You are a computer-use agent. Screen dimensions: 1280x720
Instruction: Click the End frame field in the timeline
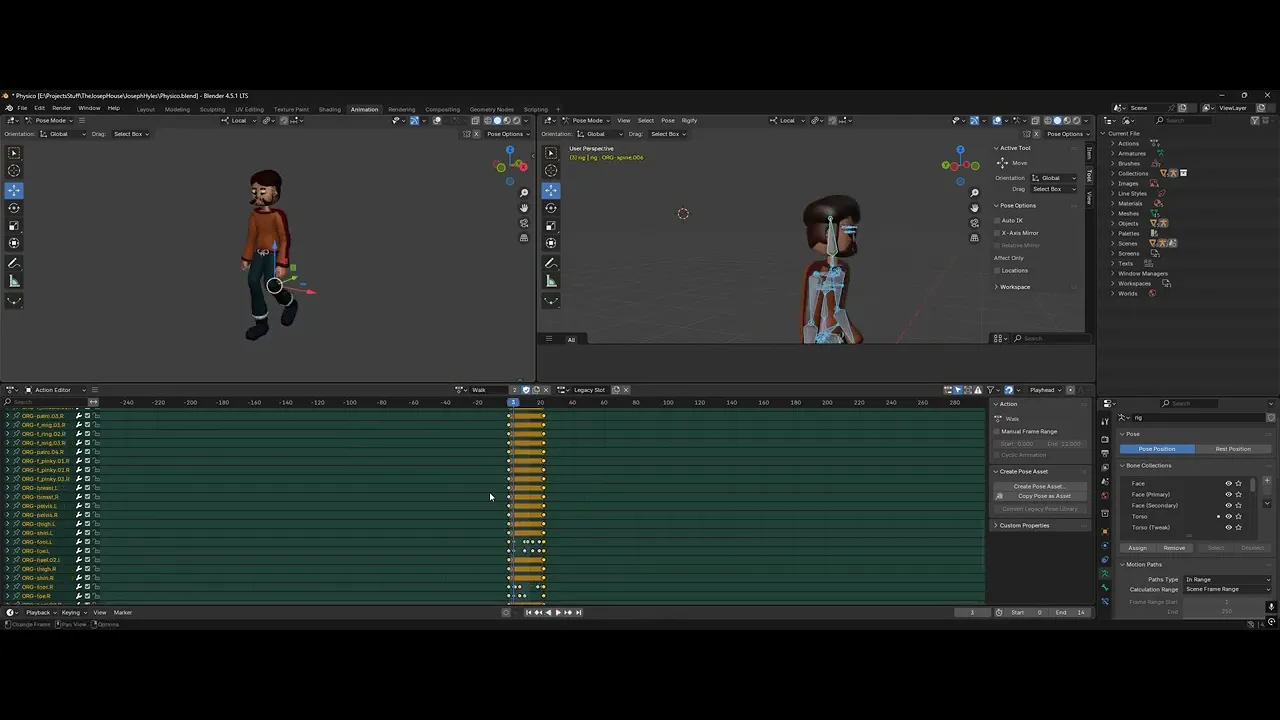1071,612
